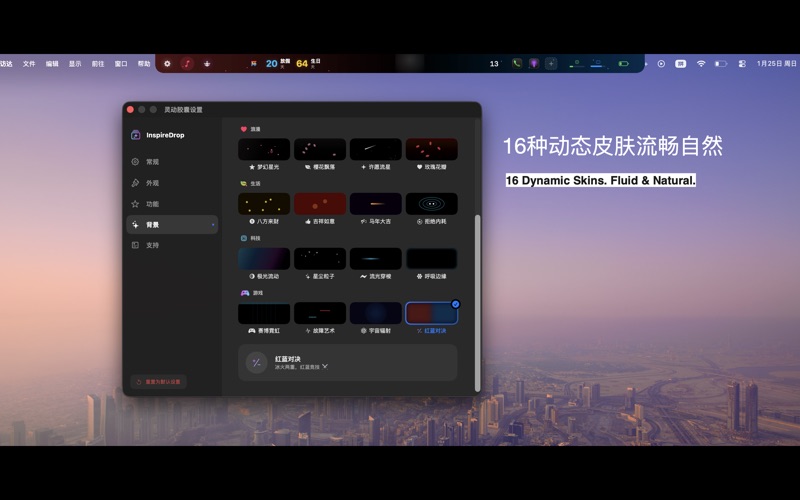The width and height of the screenshot is (800, 500).
Task: Choose the 吉祥如意 red skin thumbnail
Action: pos(320,204)
